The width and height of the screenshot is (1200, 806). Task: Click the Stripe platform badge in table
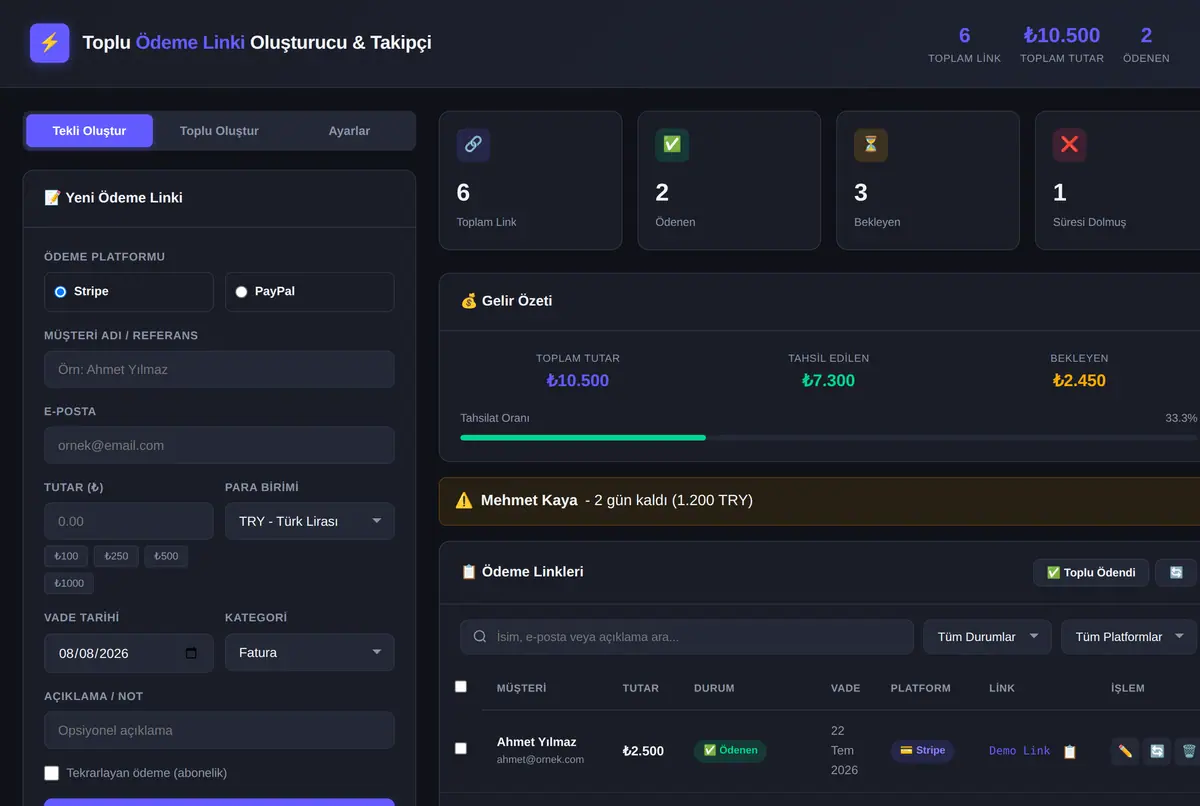(922, 750)
